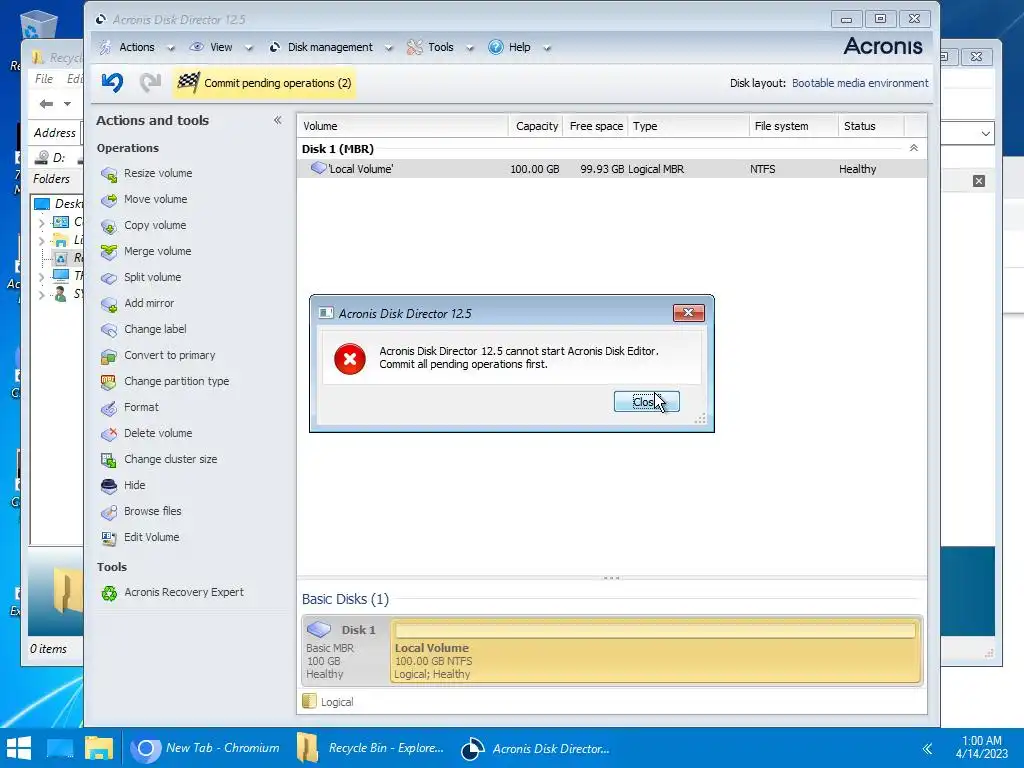This screenshot has width=1024, height=768.
Task: Click the taskbar clock showing 1:00 AM
Action: tap(982, 747)
